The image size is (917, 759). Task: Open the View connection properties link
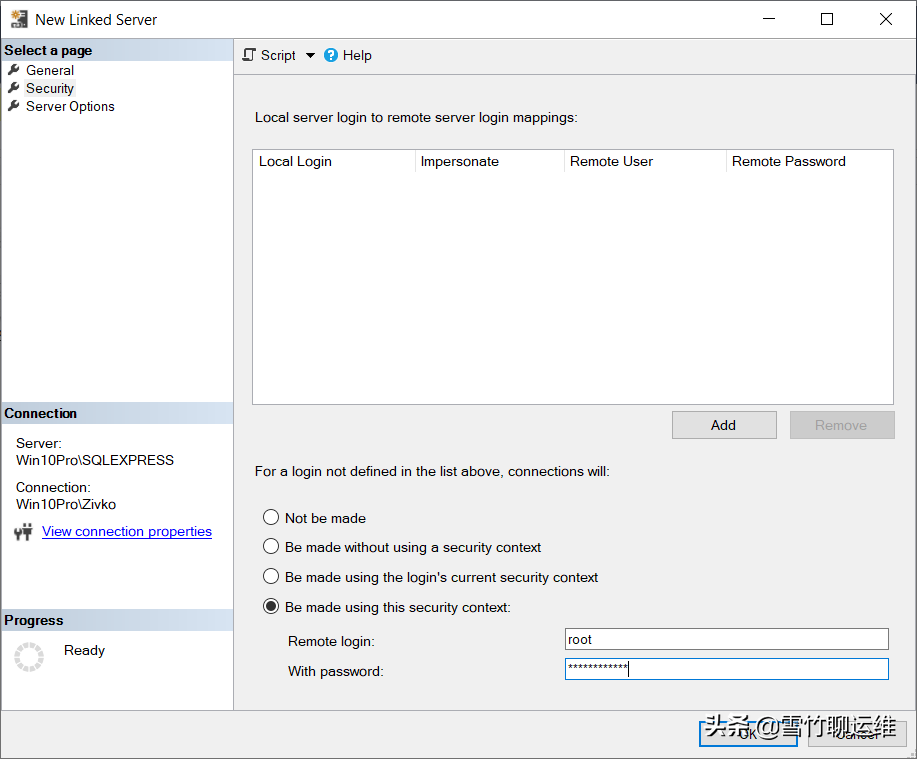click(126, 531)
